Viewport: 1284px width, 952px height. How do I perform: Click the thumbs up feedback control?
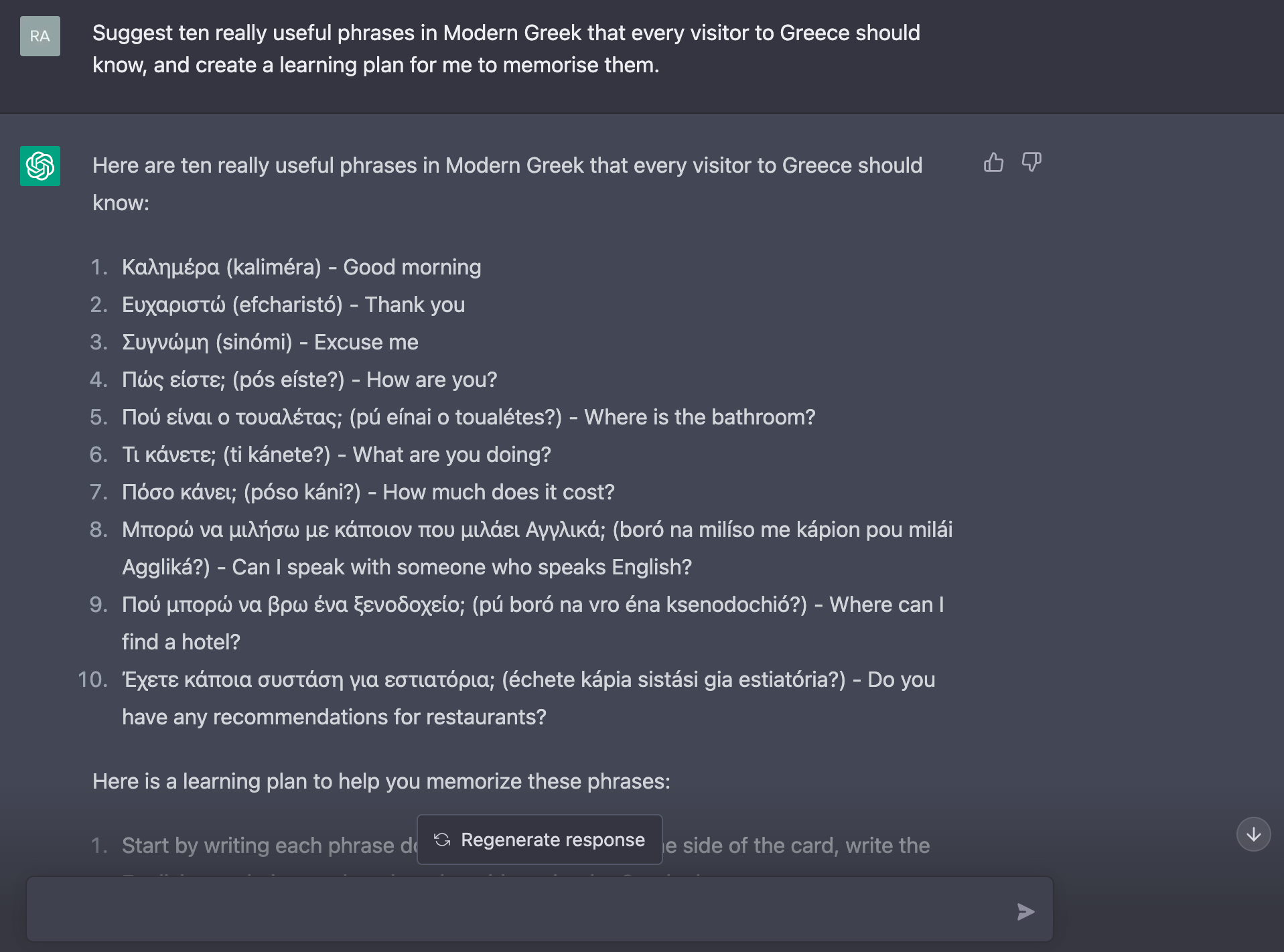(x=993, y=163)
